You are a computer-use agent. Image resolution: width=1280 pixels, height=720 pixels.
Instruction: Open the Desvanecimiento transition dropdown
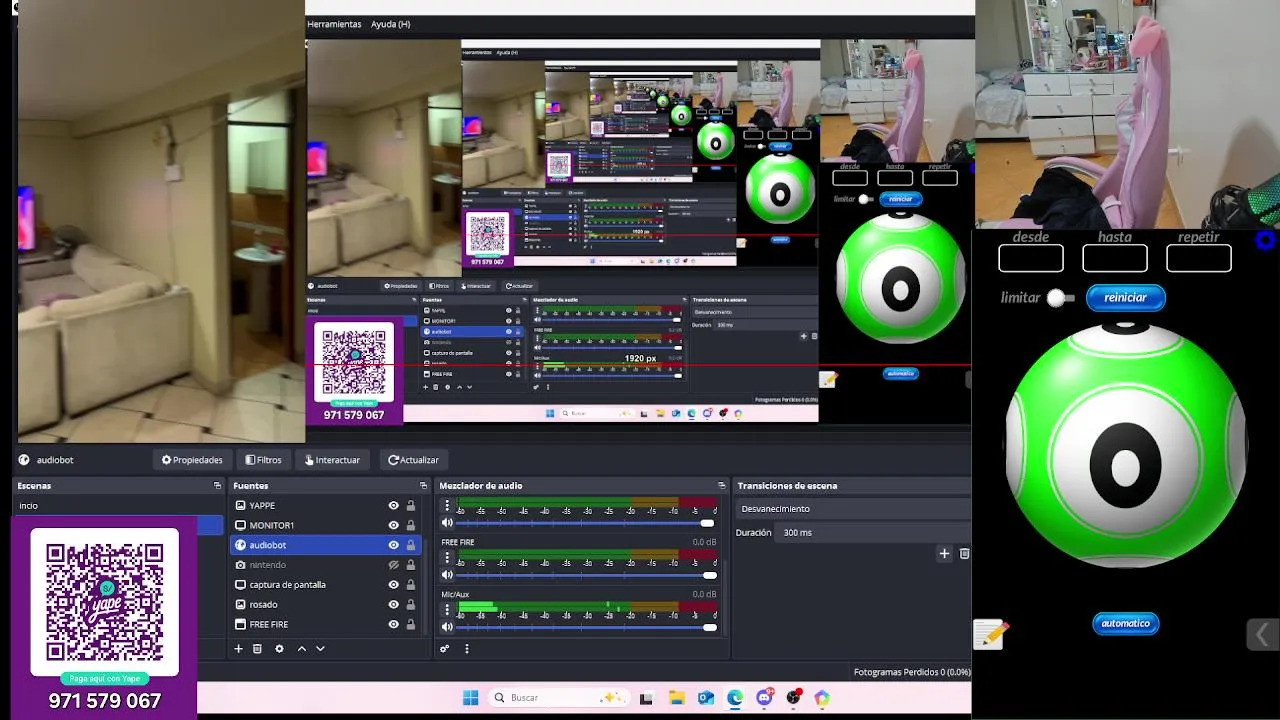[853, 509]
